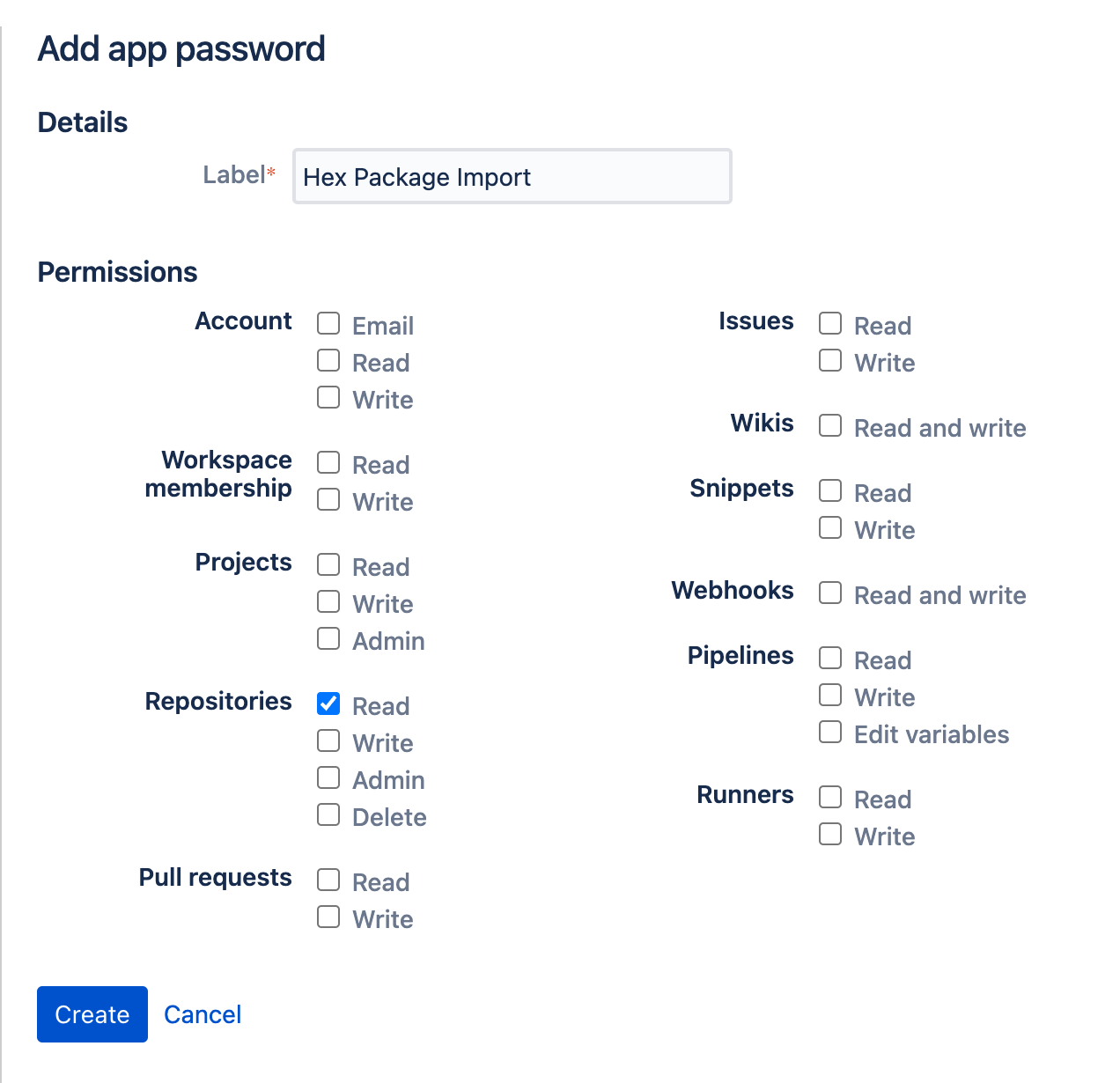Image resolution: width=1120 pixels, height=1083 pixels.
Task: Click the Create button
Action: pyautogui.click(x=92, y=1013)
